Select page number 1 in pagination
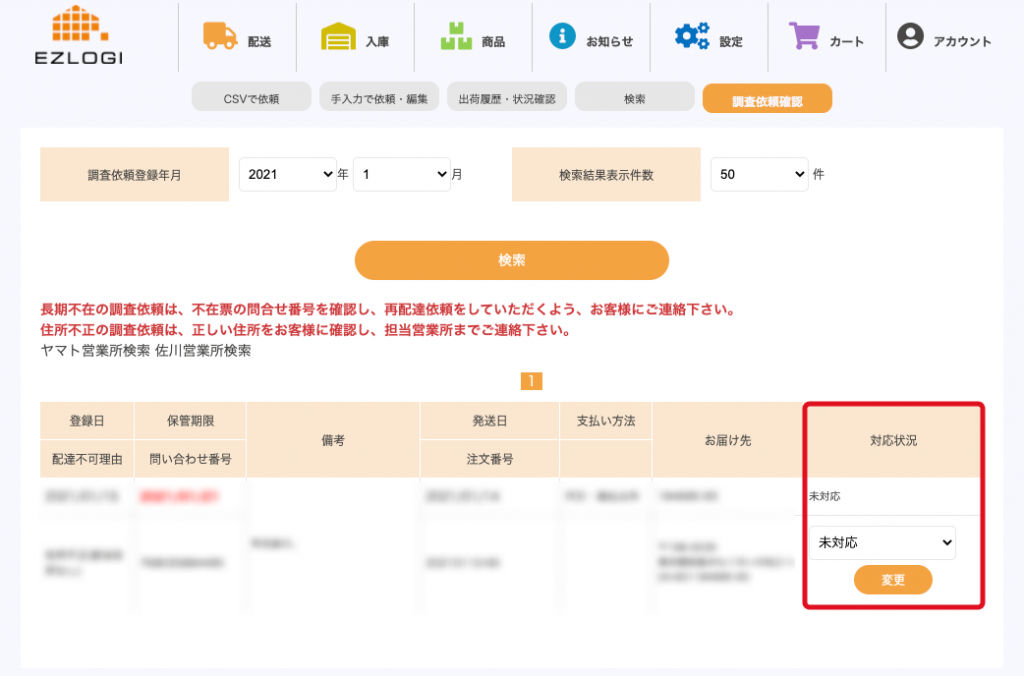This screenshot has width=1024, height=676. (531, 381)
